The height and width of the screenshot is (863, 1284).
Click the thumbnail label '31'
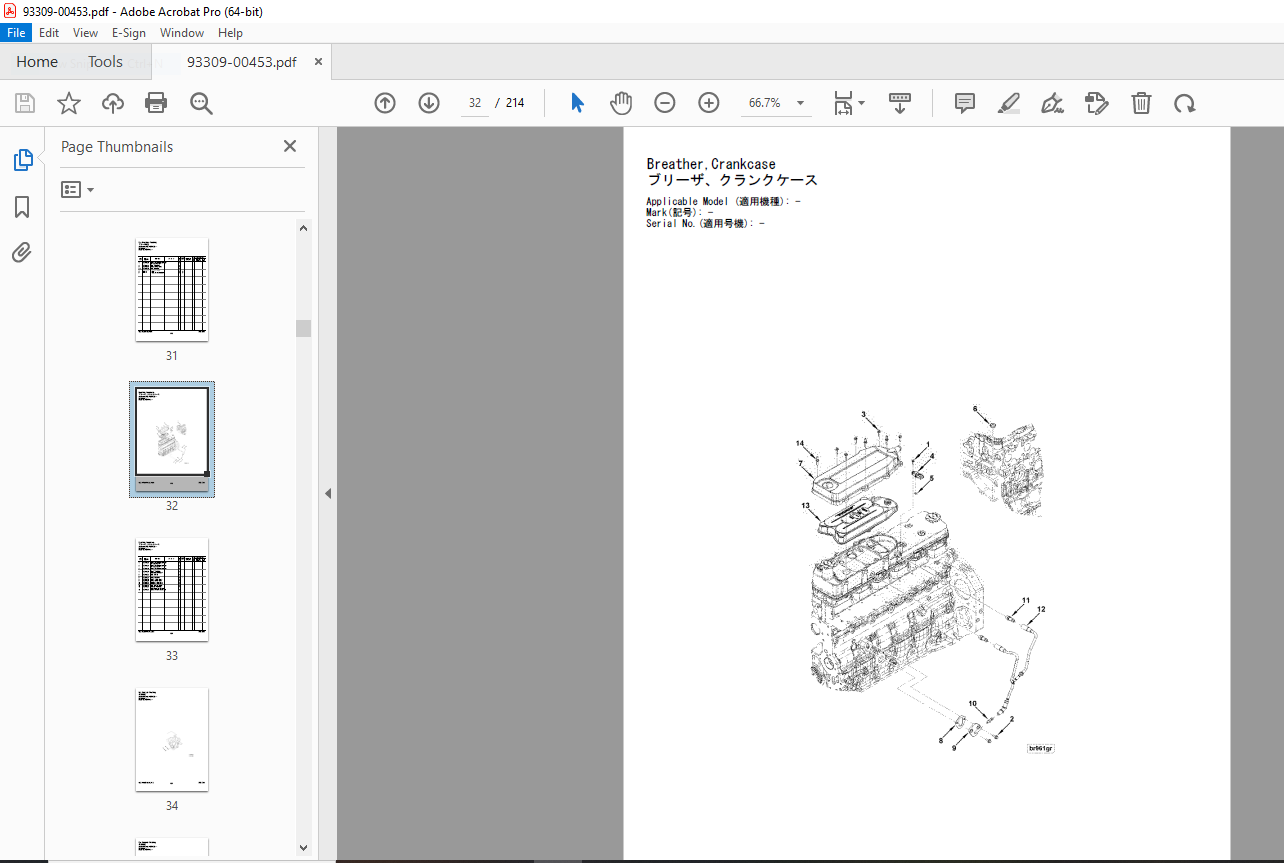(x=172, y=356)
